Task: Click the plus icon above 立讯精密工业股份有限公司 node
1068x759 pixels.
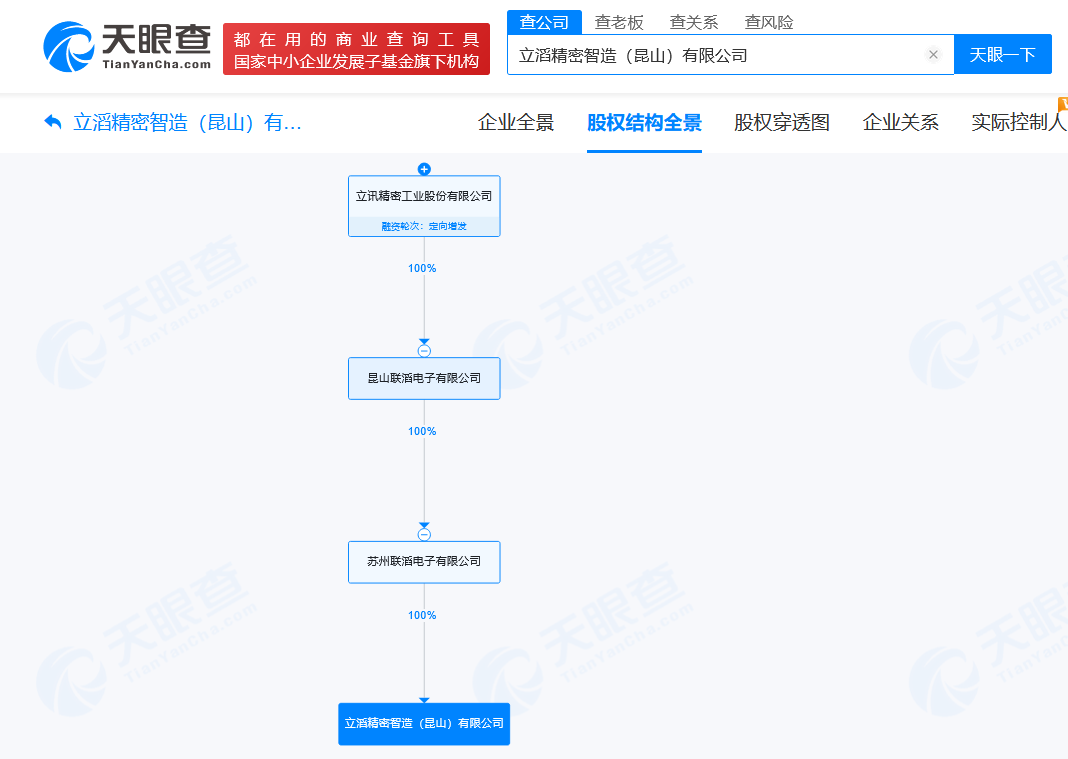Action: [x=425, y=169]
